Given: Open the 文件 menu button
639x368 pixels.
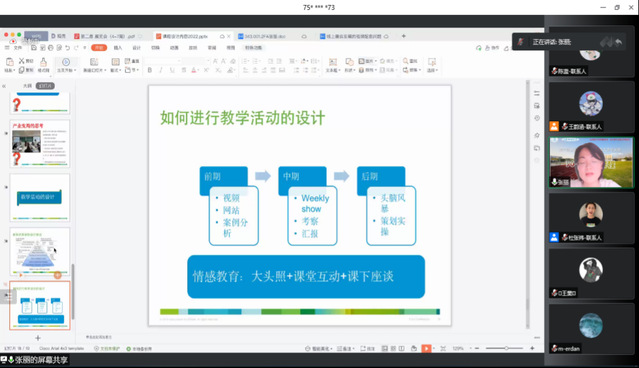Looking at the screenshot, I should (x=14, y=48).
